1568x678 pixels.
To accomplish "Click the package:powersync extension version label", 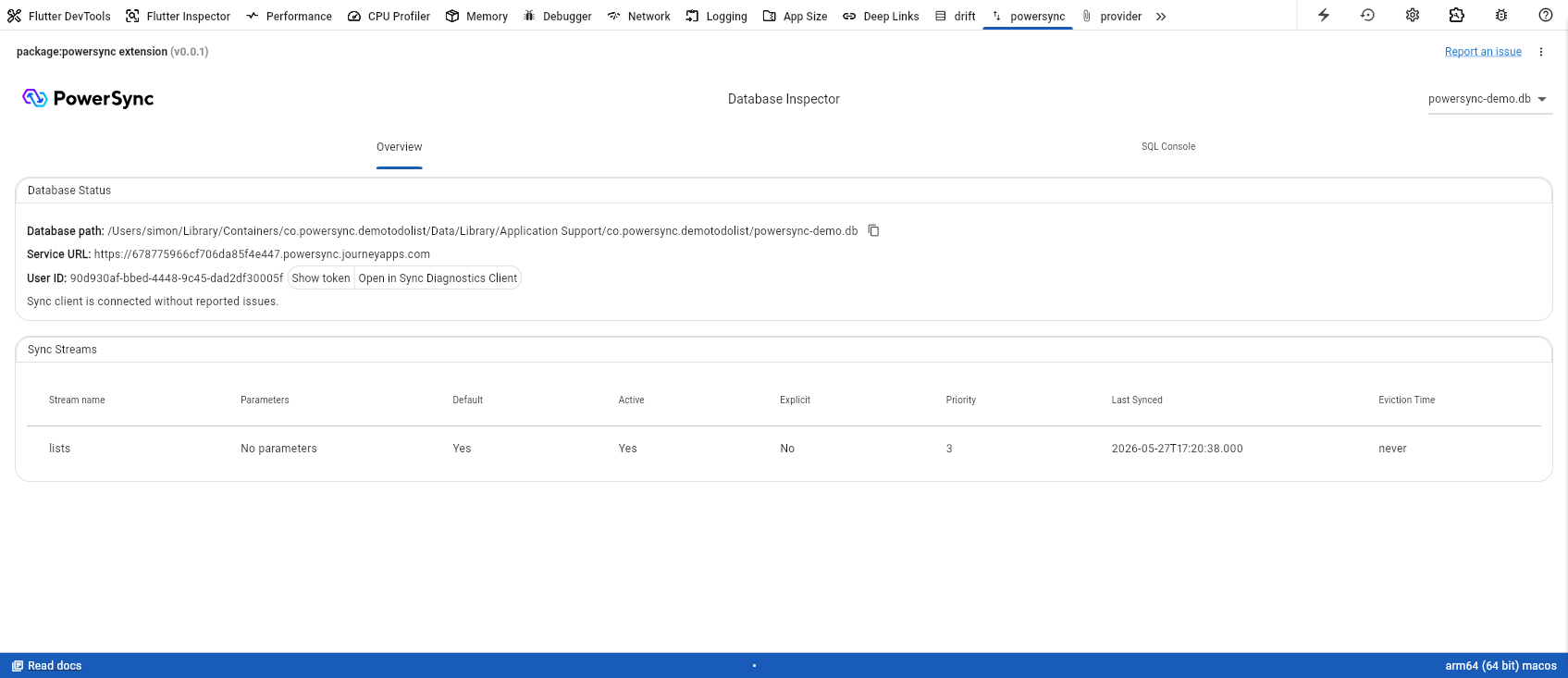I will (113, 52).
